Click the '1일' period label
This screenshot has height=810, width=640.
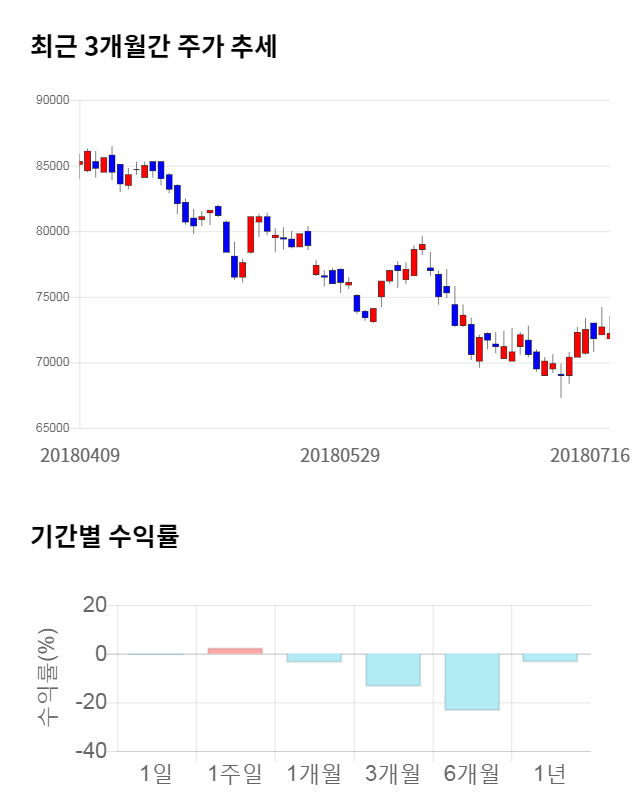click(156, 773)
